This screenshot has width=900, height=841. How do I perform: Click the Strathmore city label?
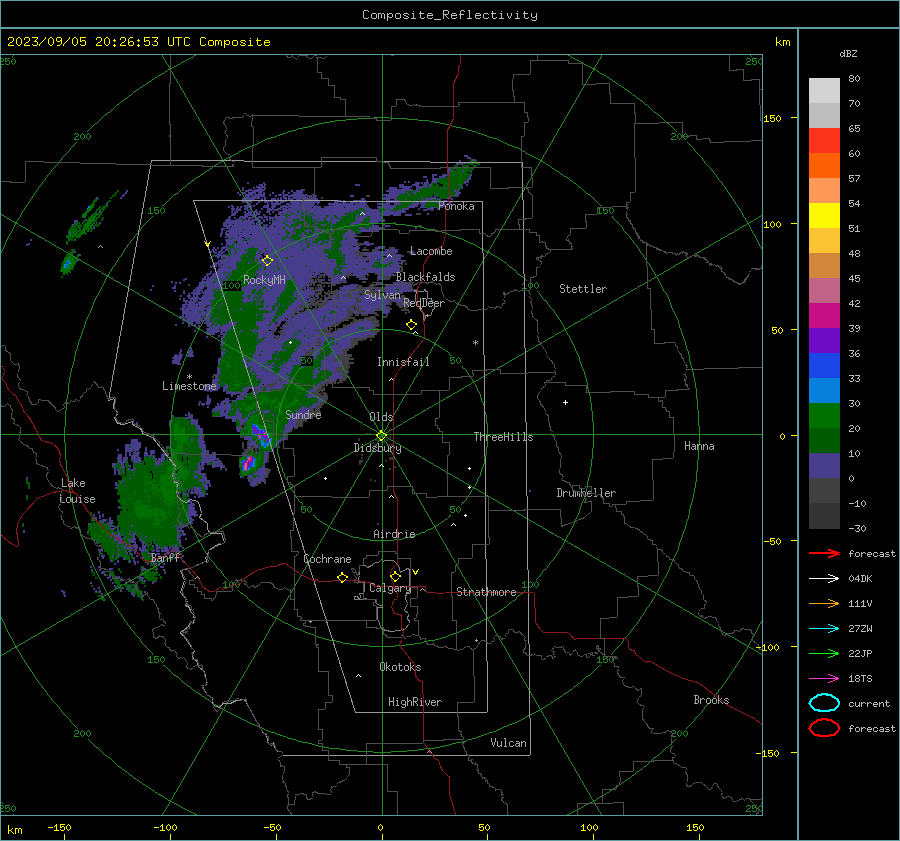[486, 592]
